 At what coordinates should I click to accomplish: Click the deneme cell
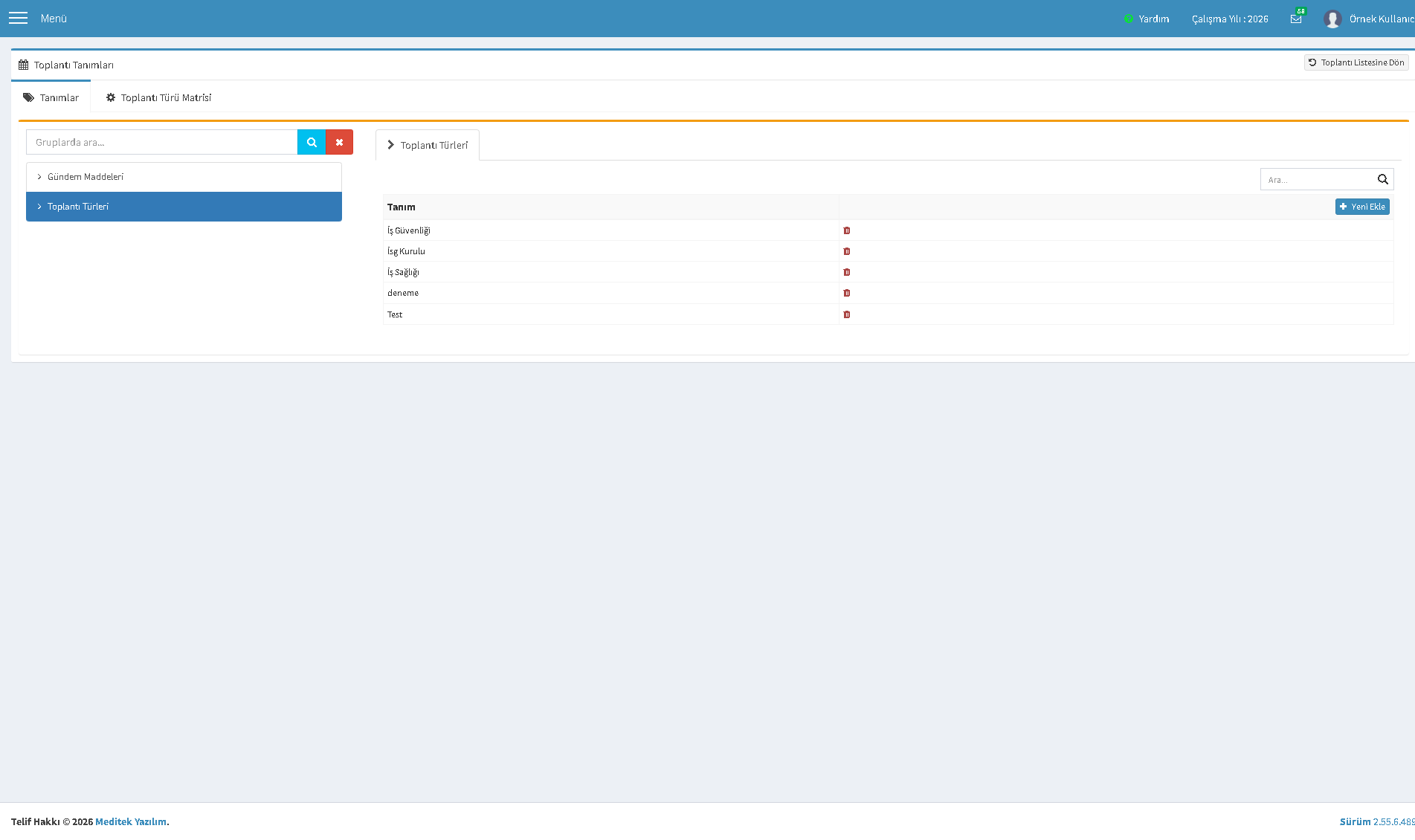coord(611,293)
